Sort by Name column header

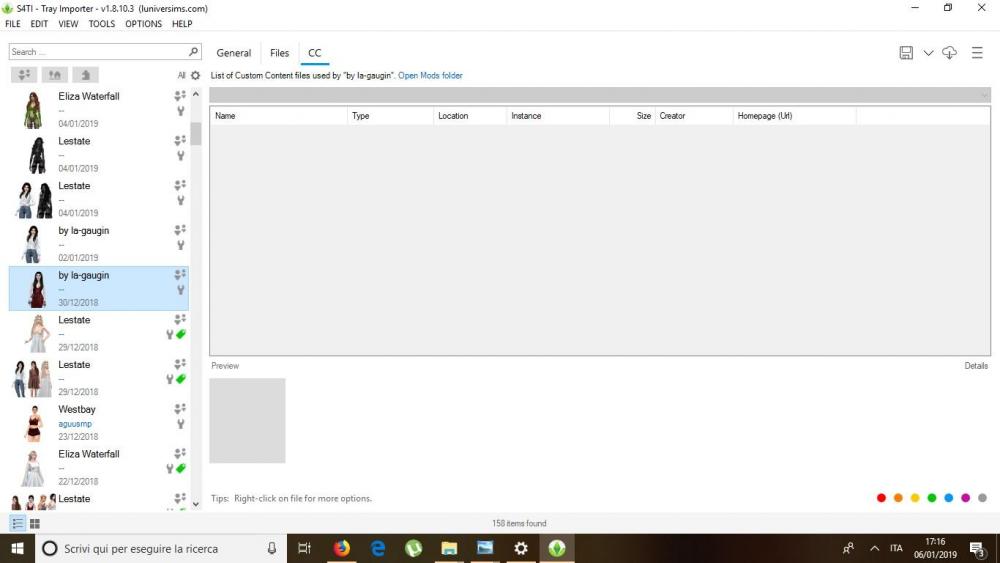[279, 116]
